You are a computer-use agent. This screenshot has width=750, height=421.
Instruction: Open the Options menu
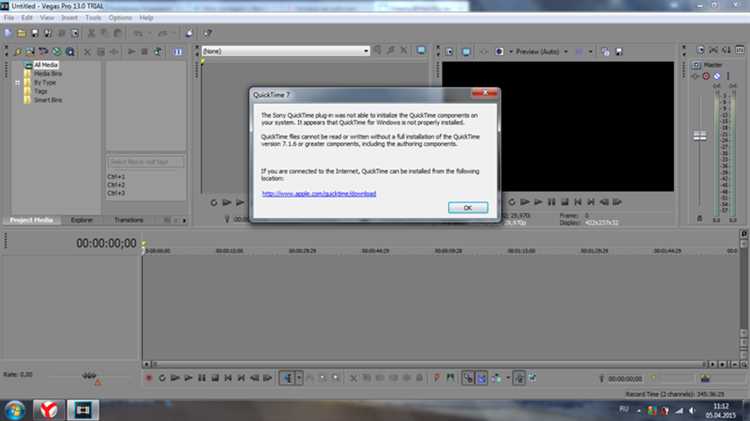pyautogui.click(x=120, y=18)
